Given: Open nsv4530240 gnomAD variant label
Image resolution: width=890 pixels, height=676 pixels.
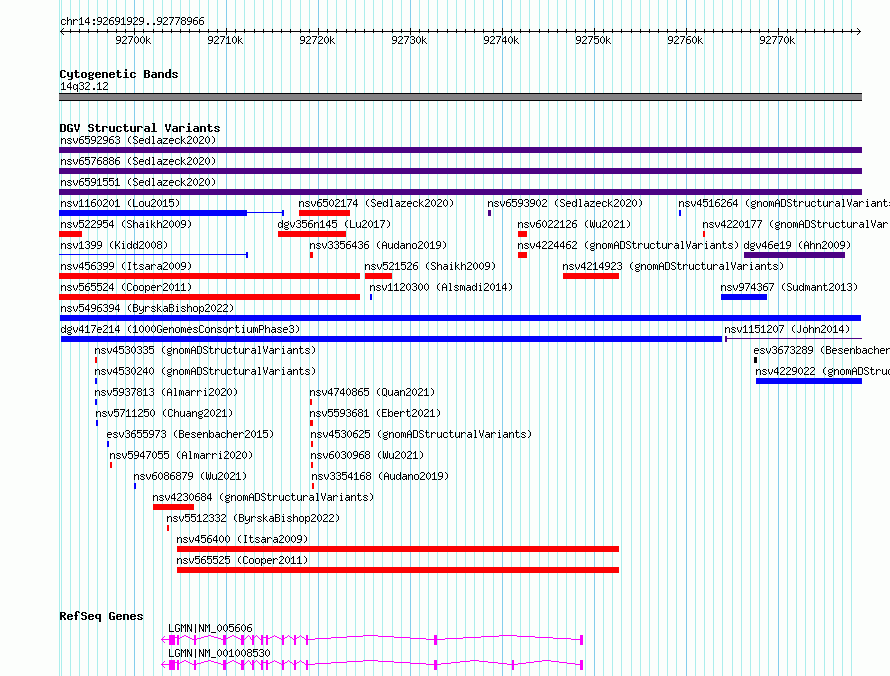Looking at the screenshot, I should [x=205, y=371].
